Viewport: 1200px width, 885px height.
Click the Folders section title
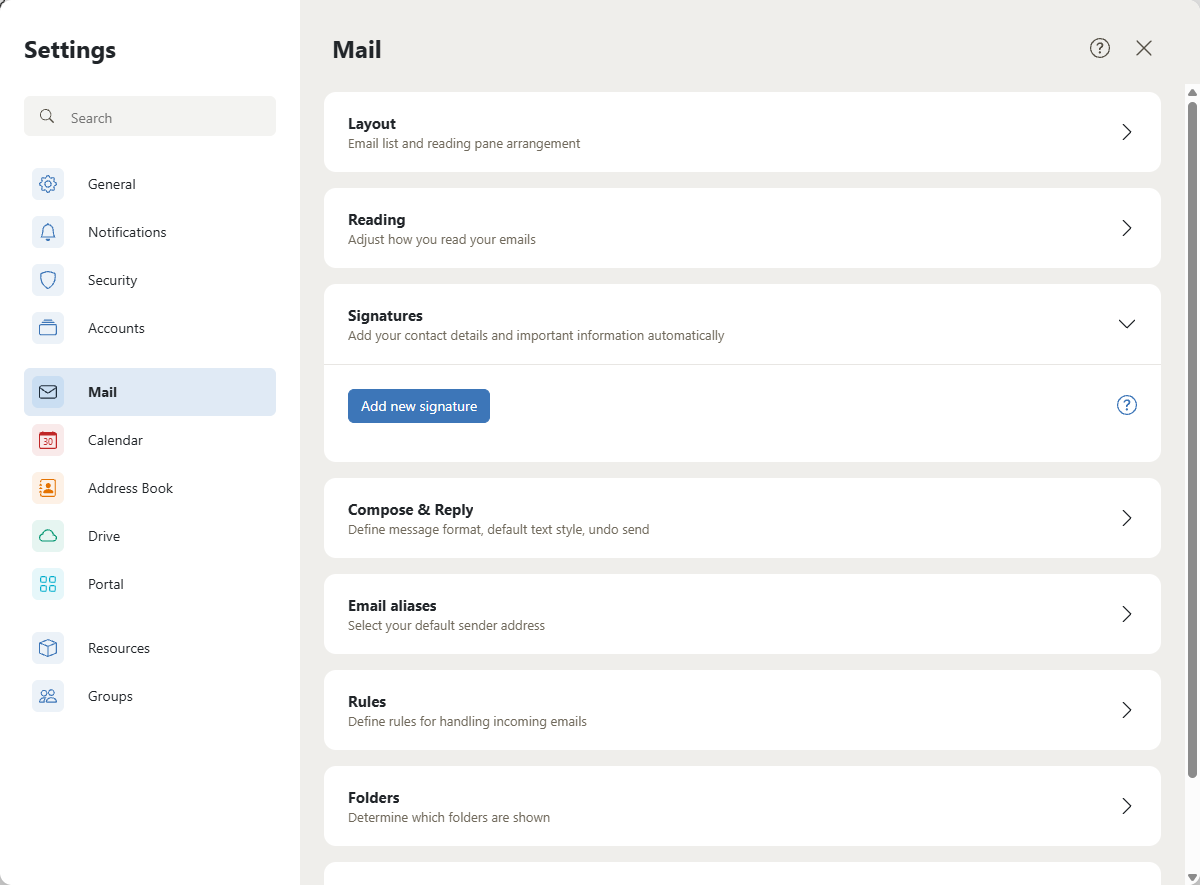[374, 798]
